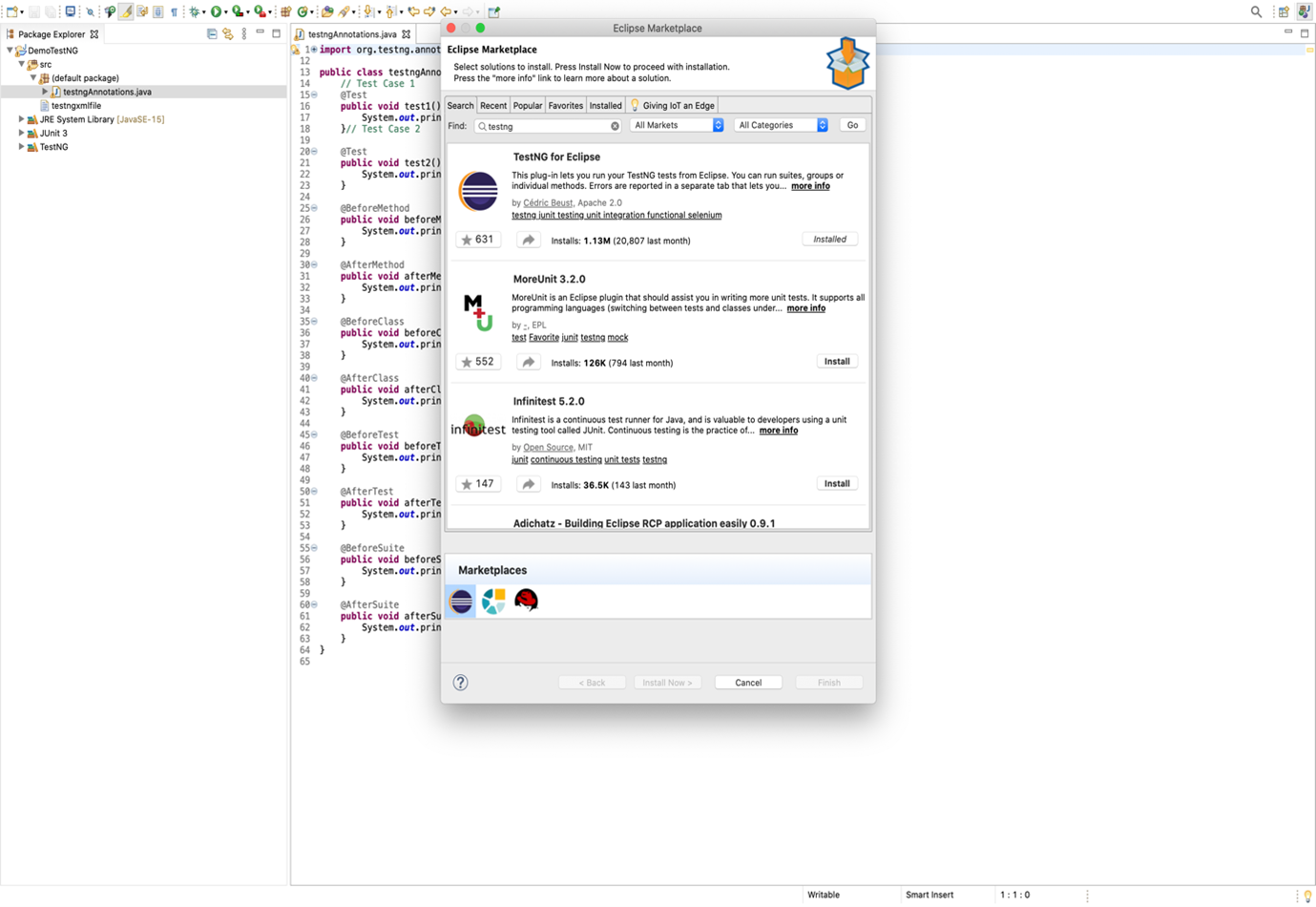Select the Red Hat marketplace icon
This screenshot has width=1316, height=907.
click(526, 601)
